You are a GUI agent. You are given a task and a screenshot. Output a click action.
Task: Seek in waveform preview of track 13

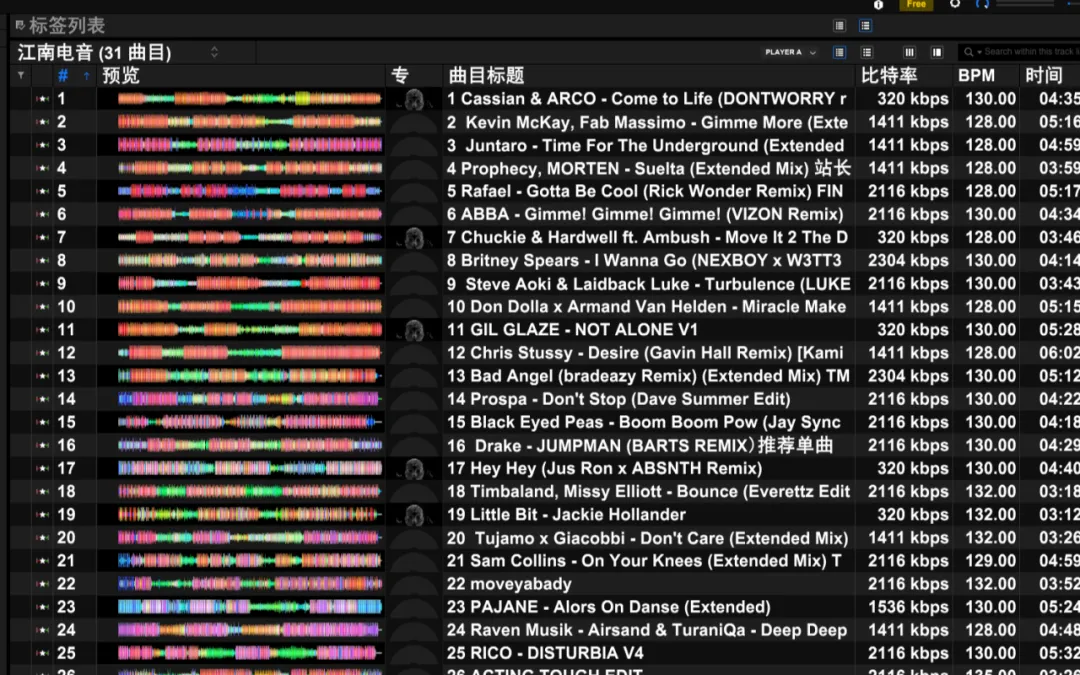click(x=249, y=375)
